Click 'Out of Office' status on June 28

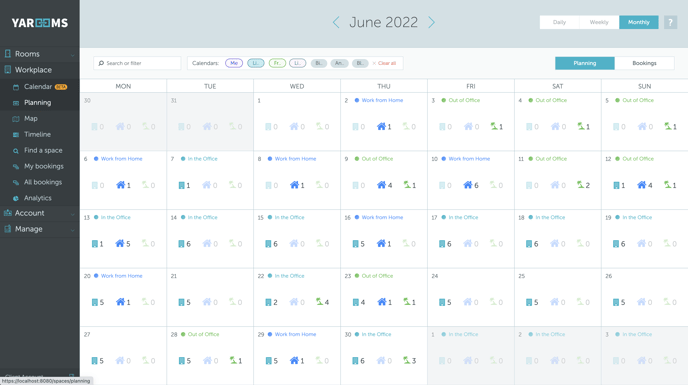pyautogui.click(x=204, y=335)
